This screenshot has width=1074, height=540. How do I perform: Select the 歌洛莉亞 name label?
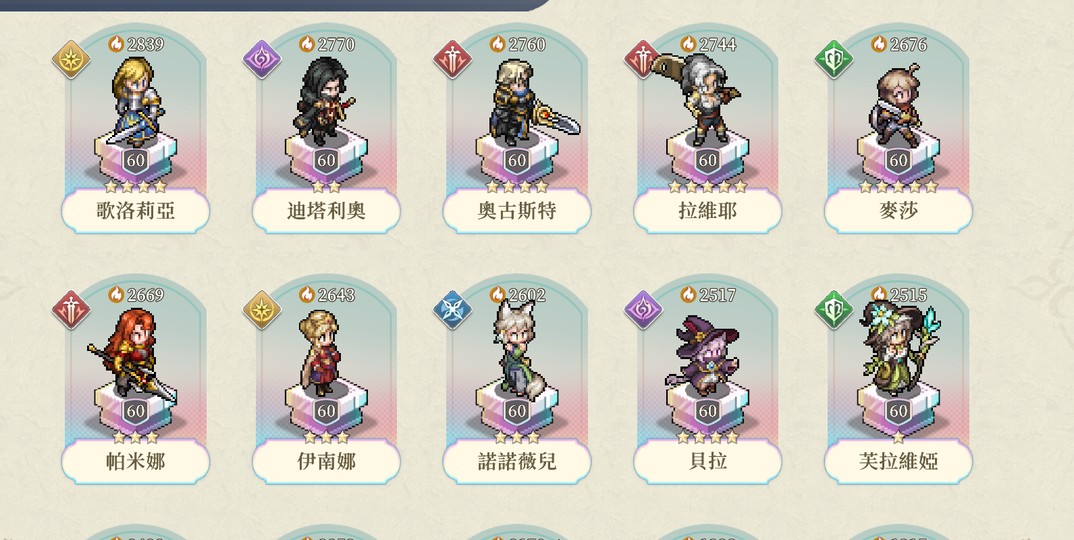pos(136,211)
